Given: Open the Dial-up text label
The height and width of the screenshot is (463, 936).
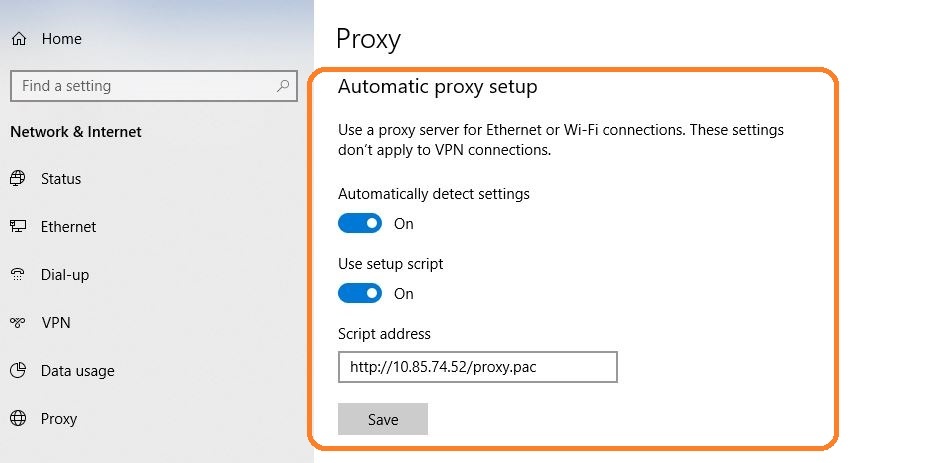Looking at the screenshot, I should (x=65, y=275).
